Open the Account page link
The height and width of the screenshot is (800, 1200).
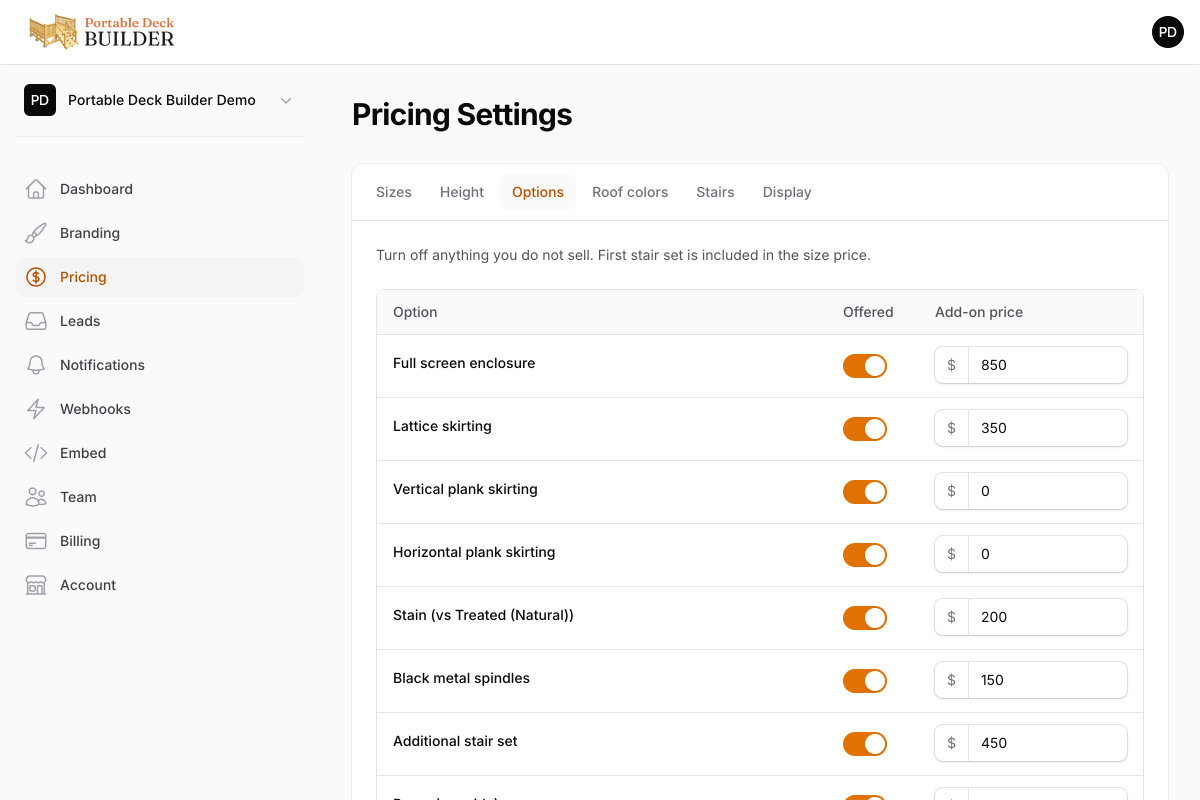pyautogui.click(x=160, y=585)
